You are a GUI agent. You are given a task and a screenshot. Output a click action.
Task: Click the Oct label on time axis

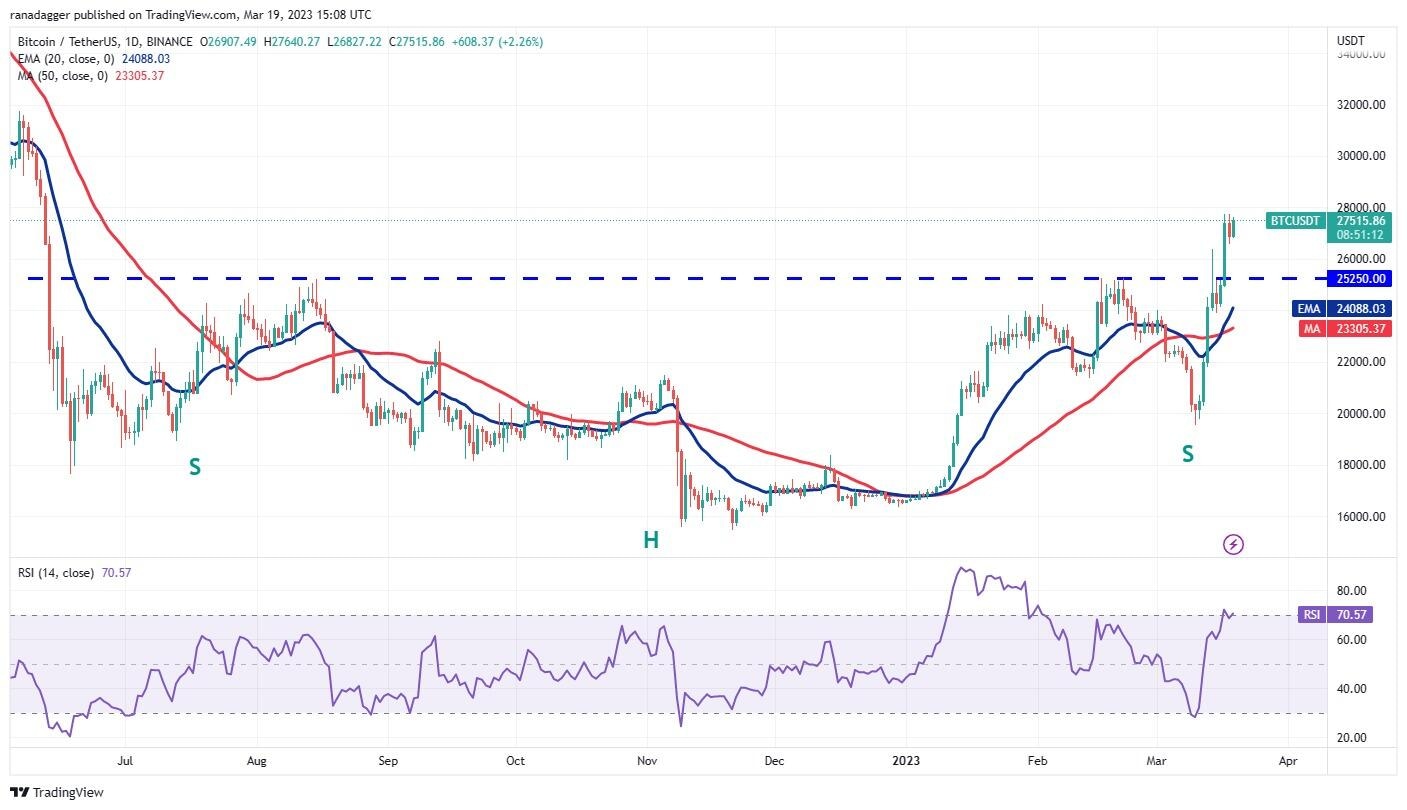[x=515, y=761]
